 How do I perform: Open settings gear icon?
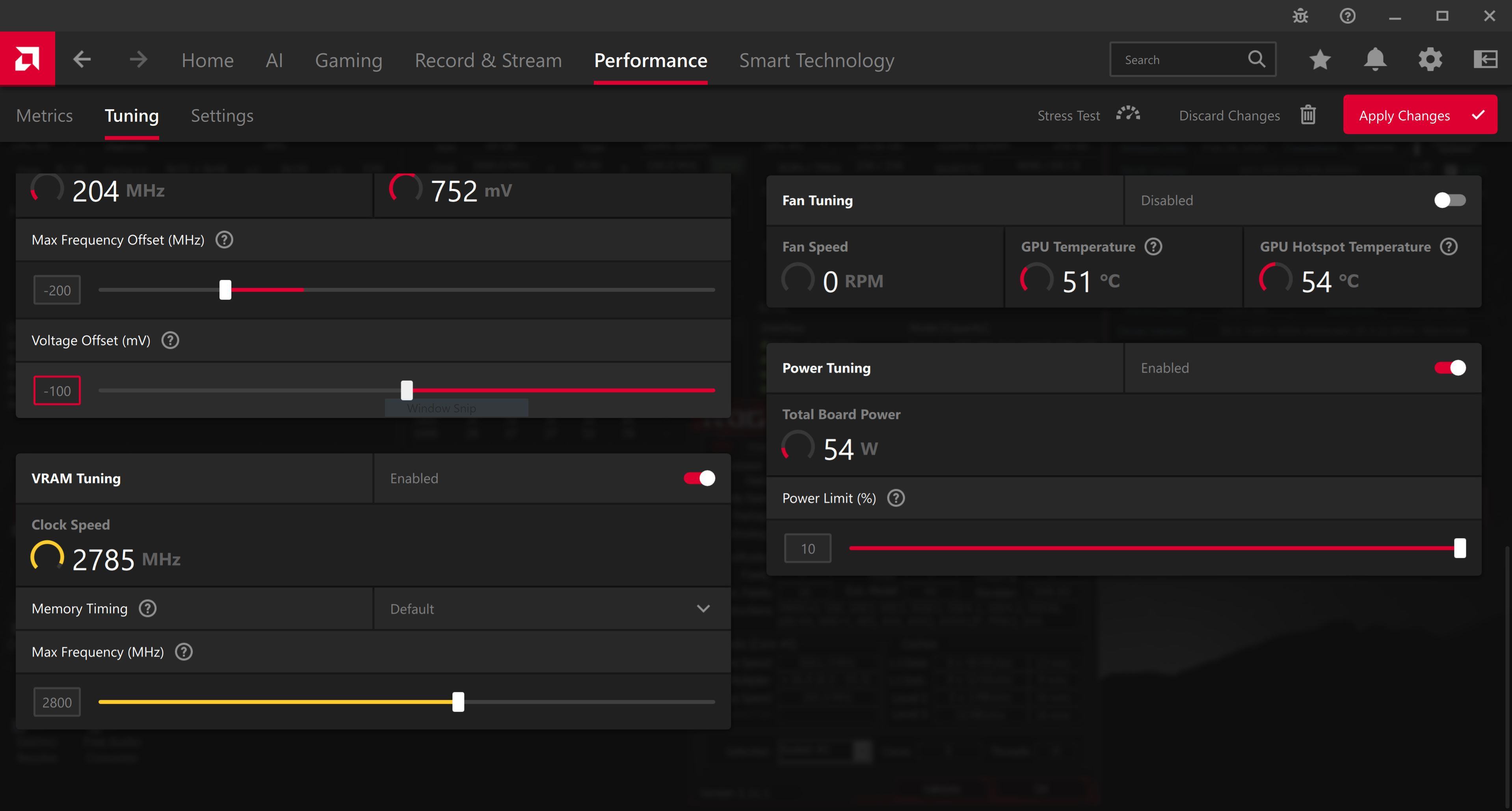(1430, 59)
